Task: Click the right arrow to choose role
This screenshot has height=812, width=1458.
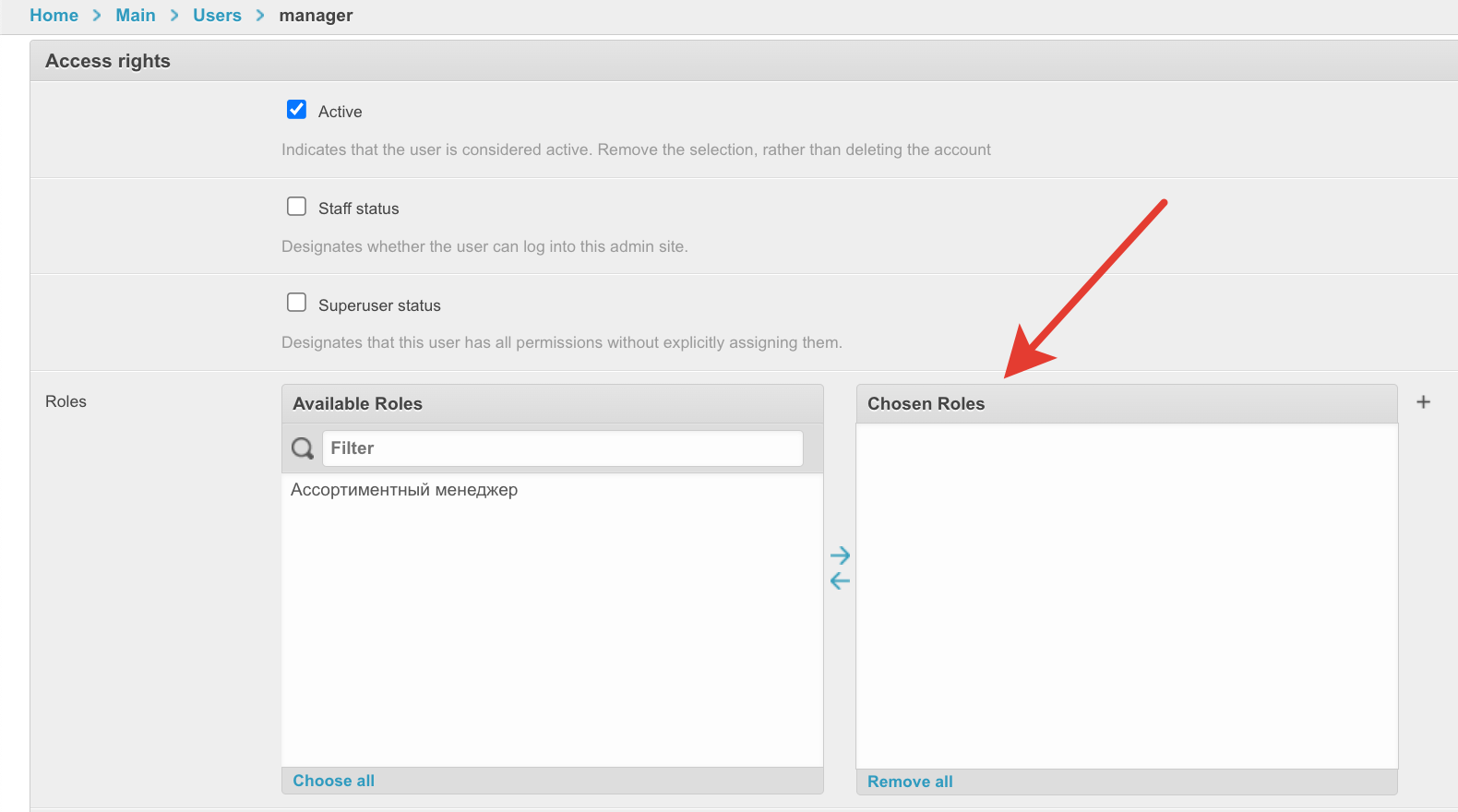Action: pyautogui.click(x=840, y=555)
